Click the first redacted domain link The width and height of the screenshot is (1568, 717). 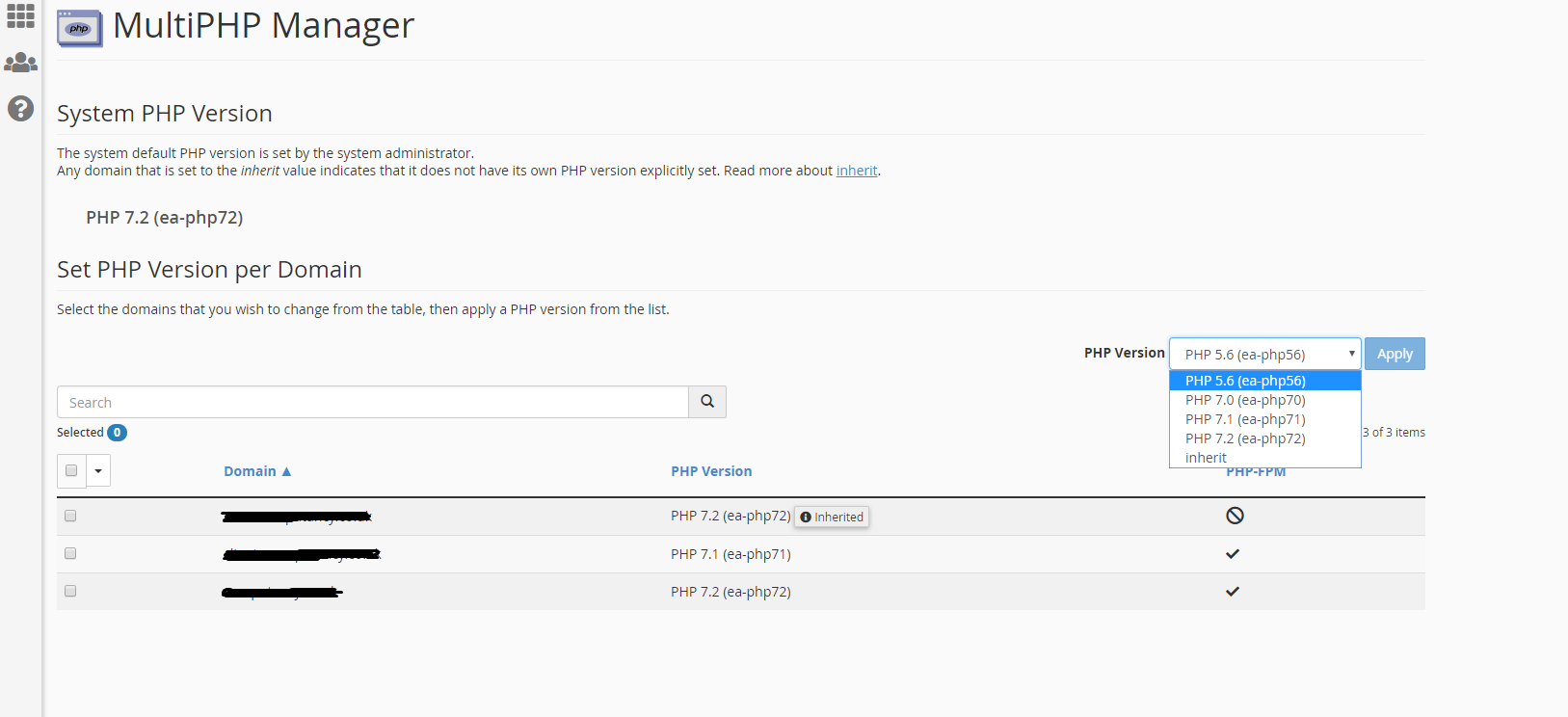pos(296,518)
